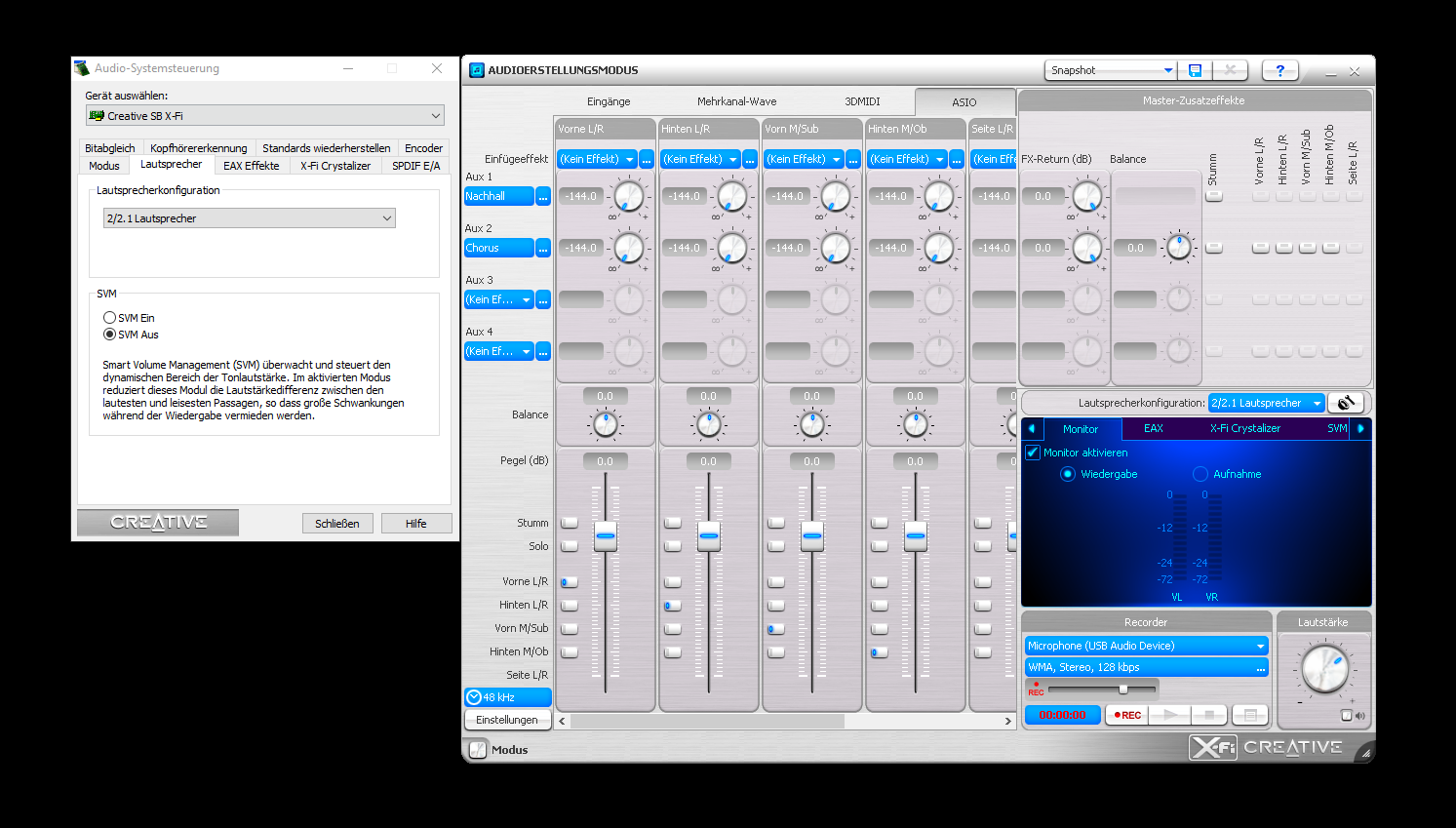Screen dimensions: 1456x828
Task: Open the Lautsprecherkonfiguration dropdown in the mixer
Action: coord(1267,403)
